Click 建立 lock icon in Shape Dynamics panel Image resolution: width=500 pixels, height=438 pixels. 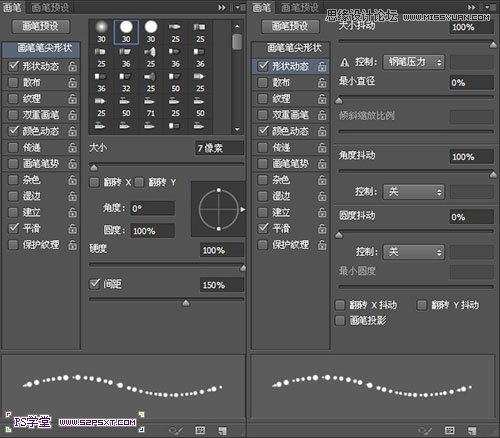(x=322, y=212)
